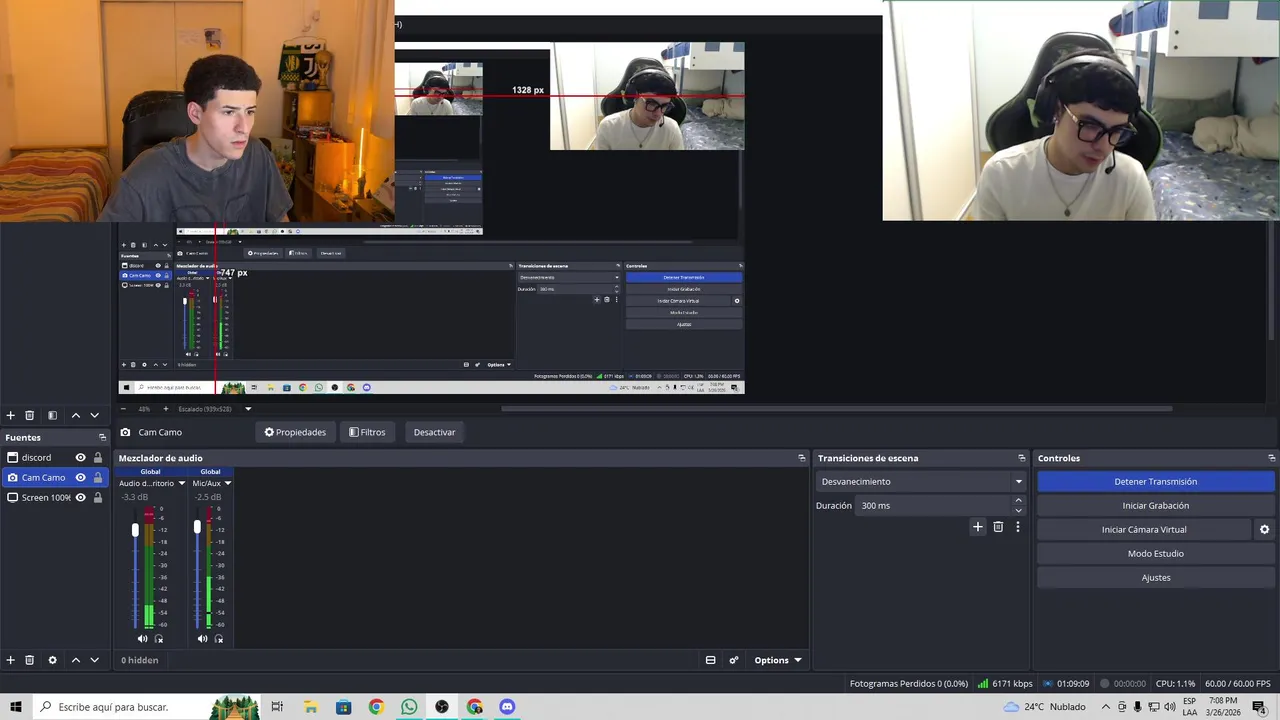1280x720 pixels.
Task: Remove the scene transition with the trash icon
Action: [998, 527]
